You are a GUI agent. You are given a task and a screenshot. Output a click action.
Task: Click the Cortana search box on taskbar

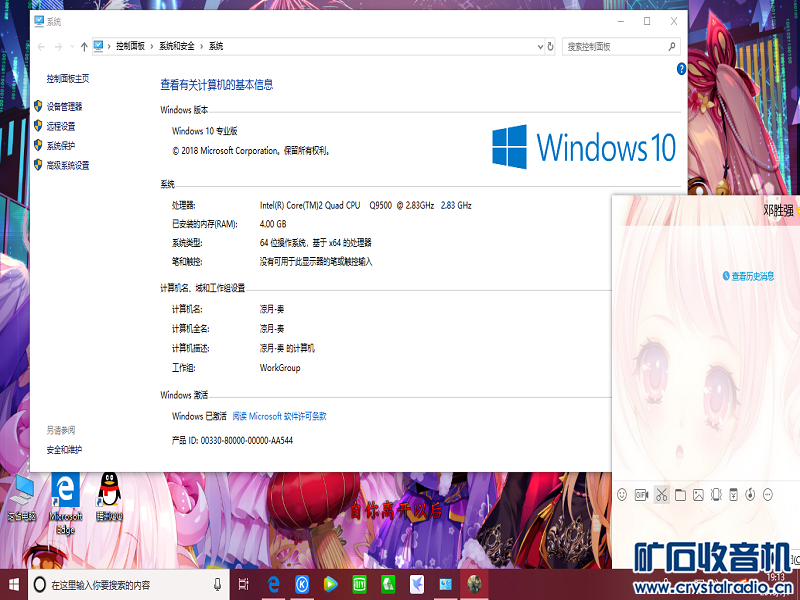[x=129, y=585]
